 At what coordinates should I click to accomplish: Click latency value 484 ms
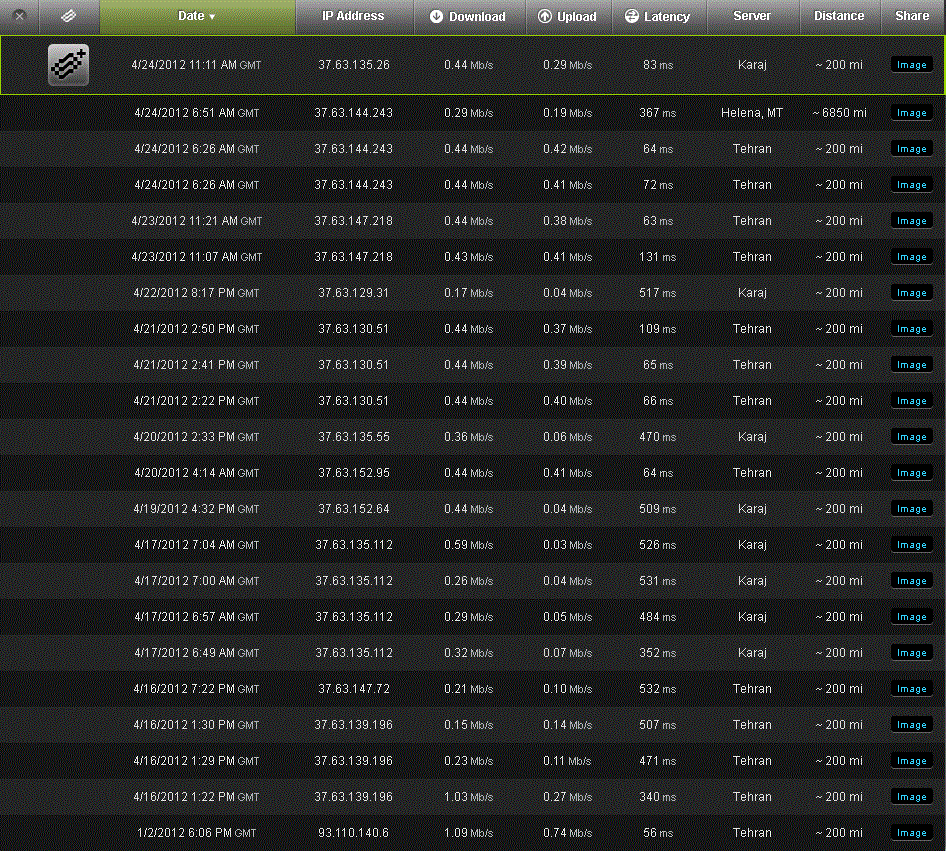click(x=658, y=617)
